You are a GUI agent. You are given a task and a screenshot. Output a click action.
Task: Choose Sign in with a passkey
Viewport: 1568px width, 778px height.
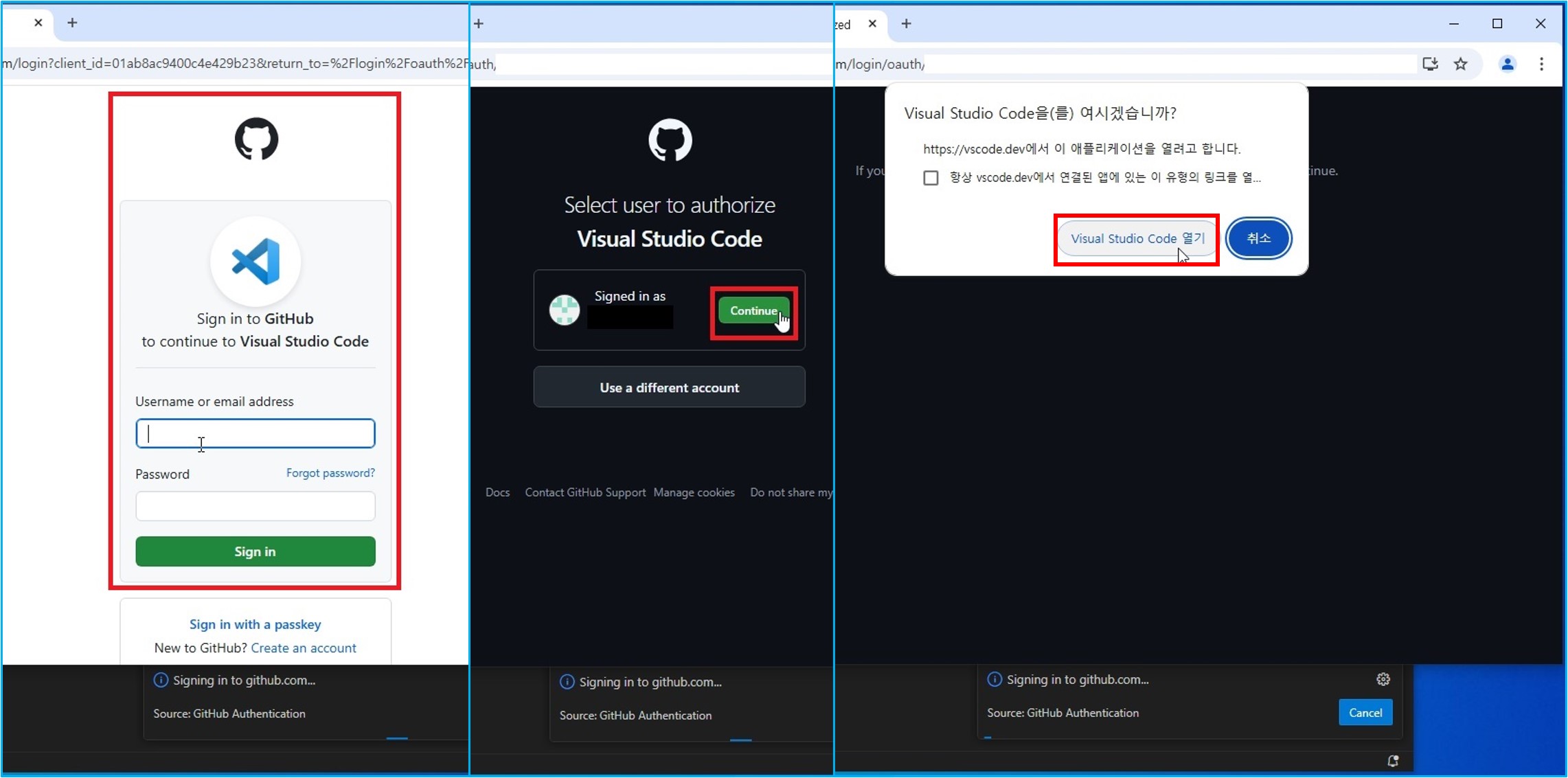255,624
